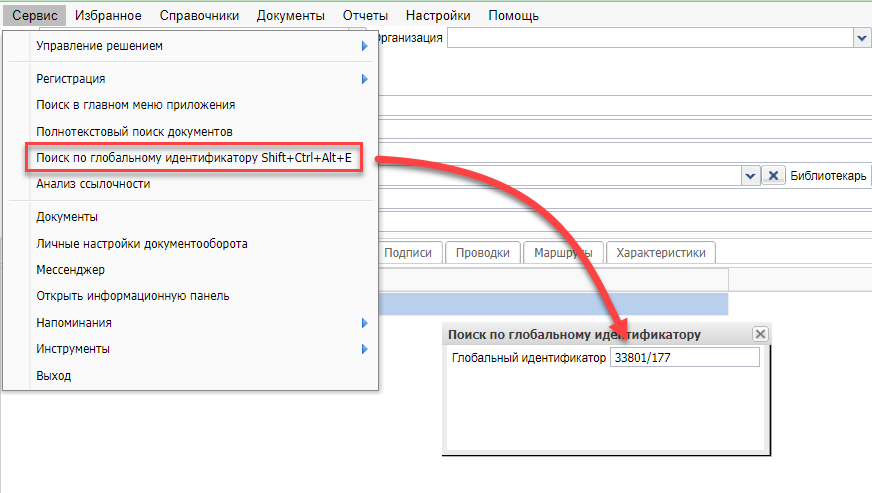Screen dimensions: 872x493
Task: Choose Полнотекстовый поиск документов
Action: [134, 131]
